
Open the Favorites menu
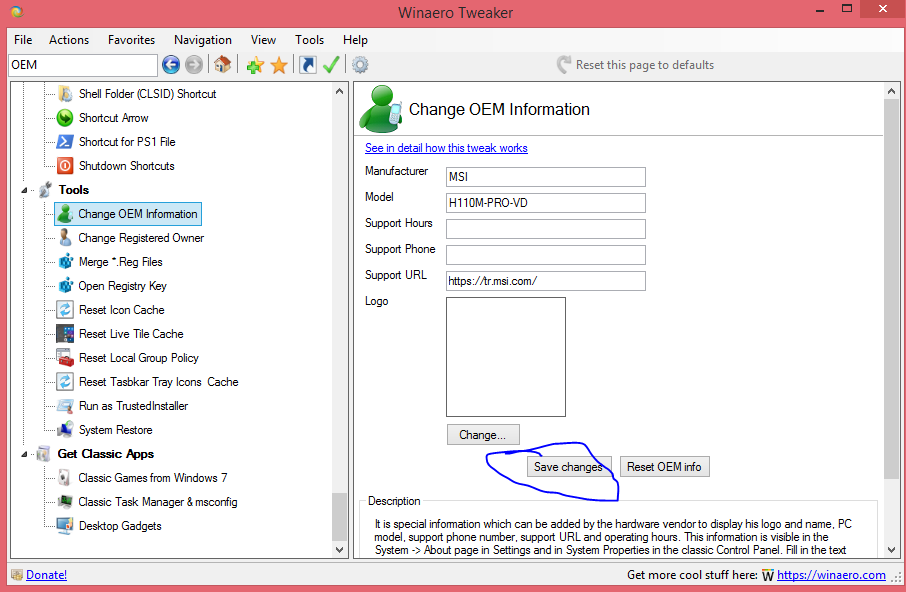click(x=131, y=40)
